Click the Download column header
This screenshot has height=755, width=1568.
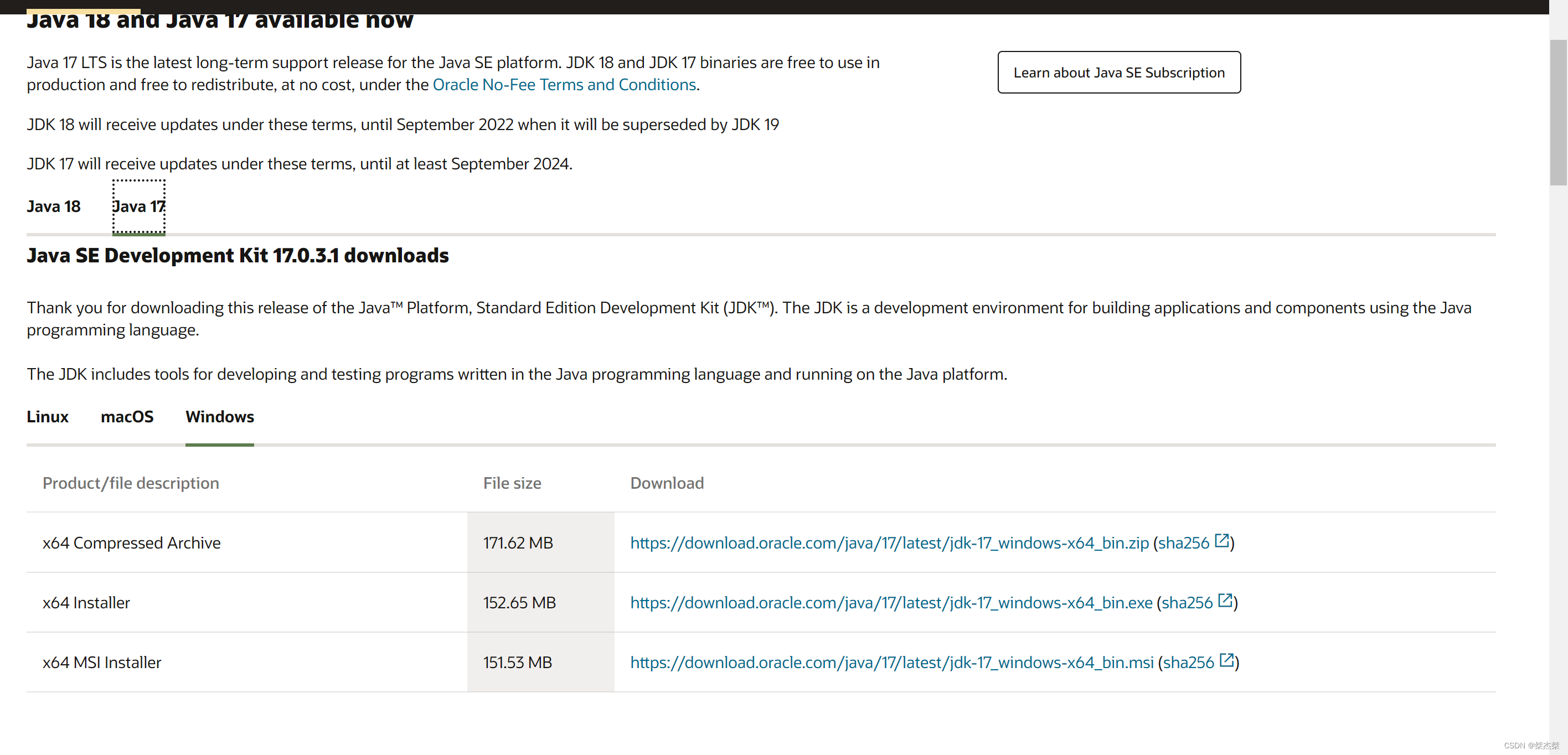pos(667,483)
